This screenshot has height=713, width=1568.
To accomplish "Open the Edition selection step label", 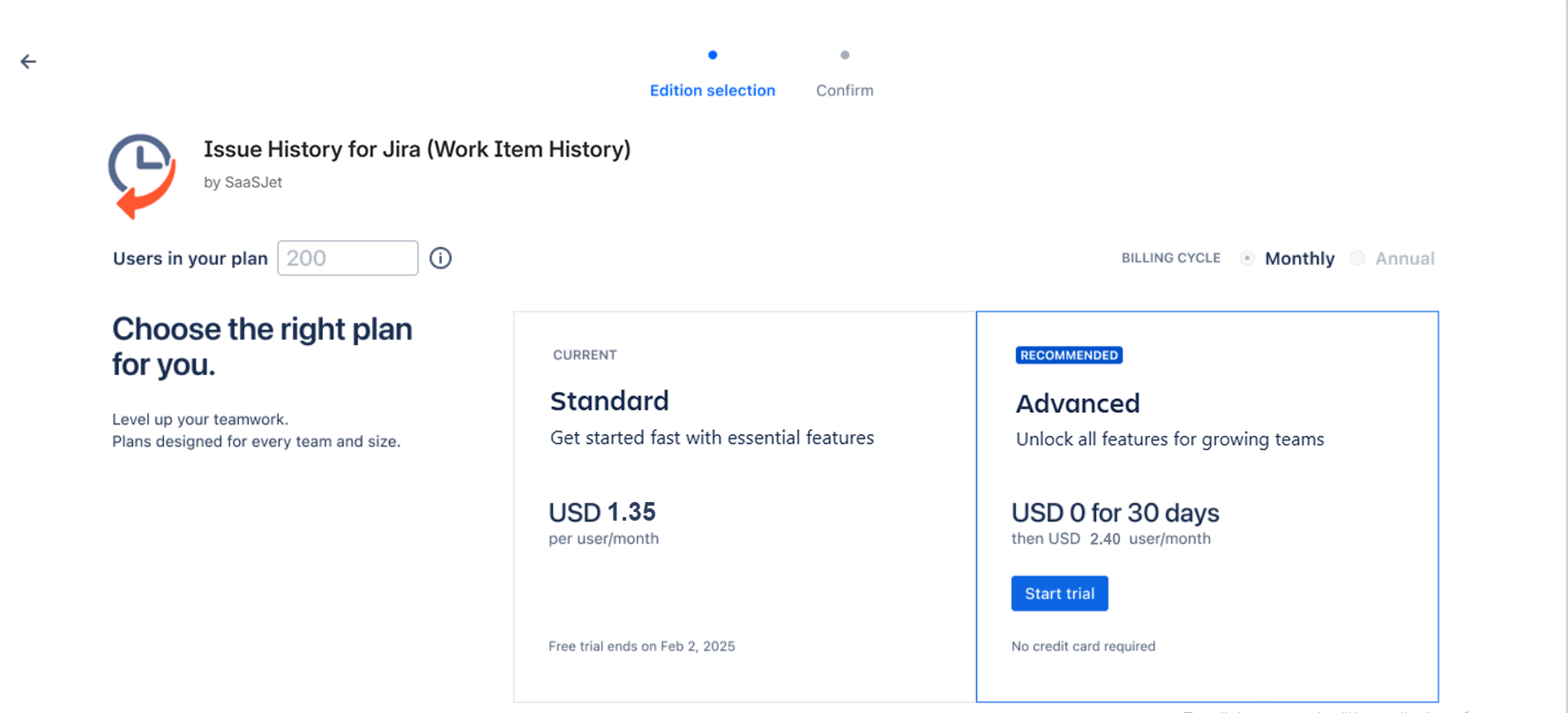I will click(x=713, y=91).
